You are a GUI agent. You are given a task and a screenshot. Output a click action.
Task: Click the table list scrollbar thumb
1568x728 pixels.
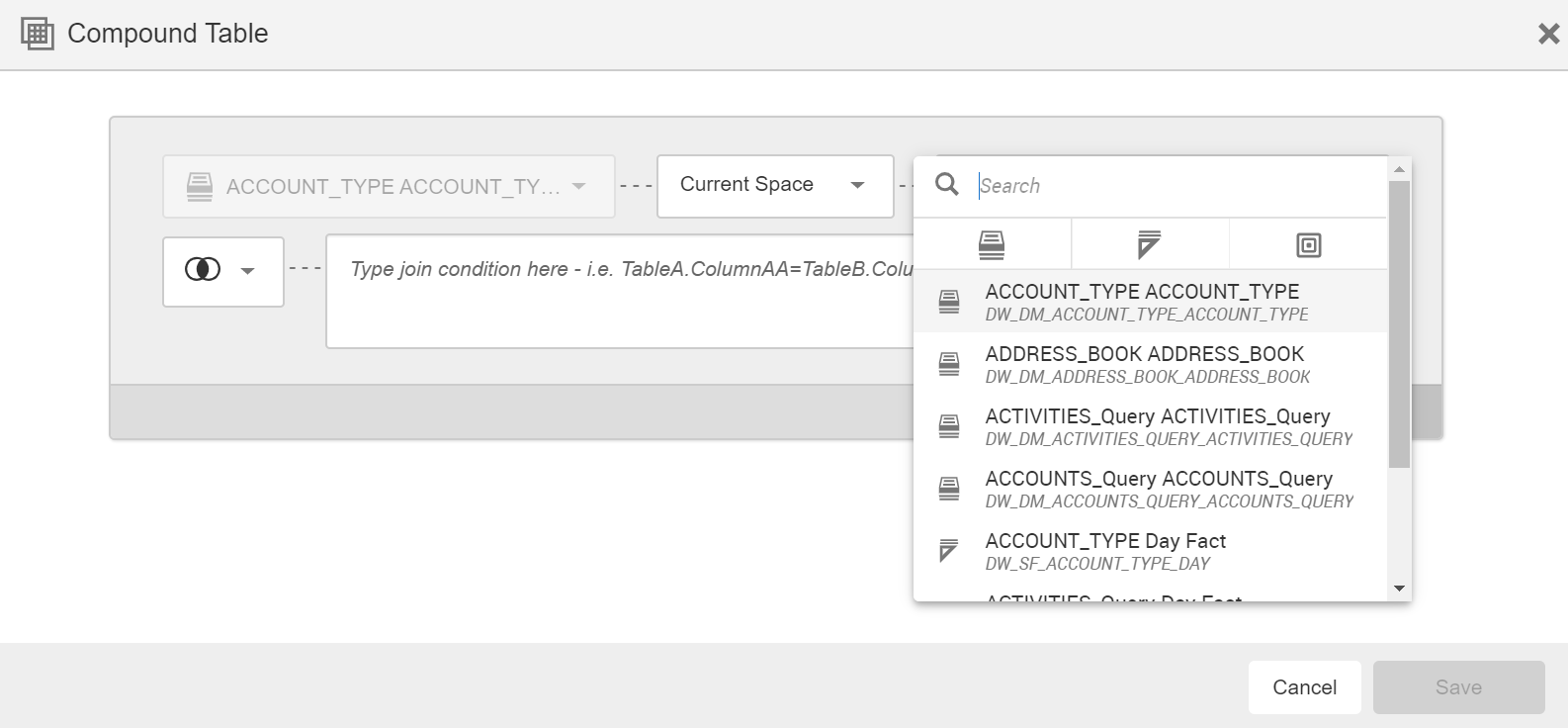[x=1398, y=324]
